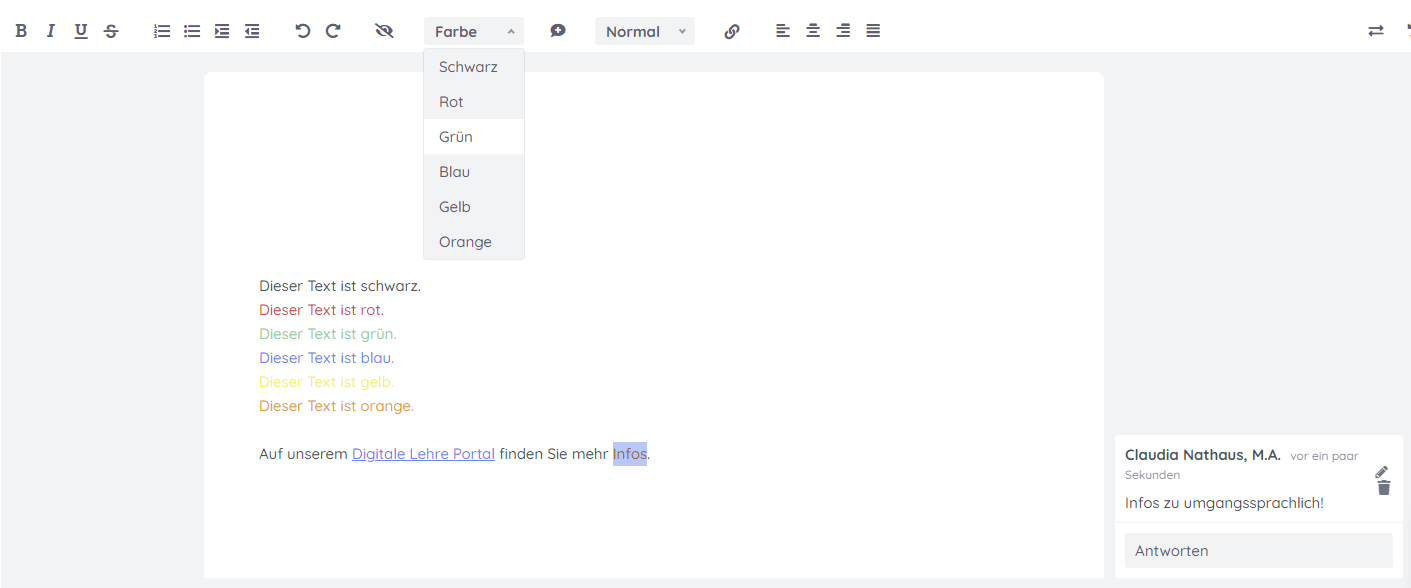Choose Blau from the color list
This screenshot has height=588, width=1411.
pyautogui.click(x=474, y=172)
